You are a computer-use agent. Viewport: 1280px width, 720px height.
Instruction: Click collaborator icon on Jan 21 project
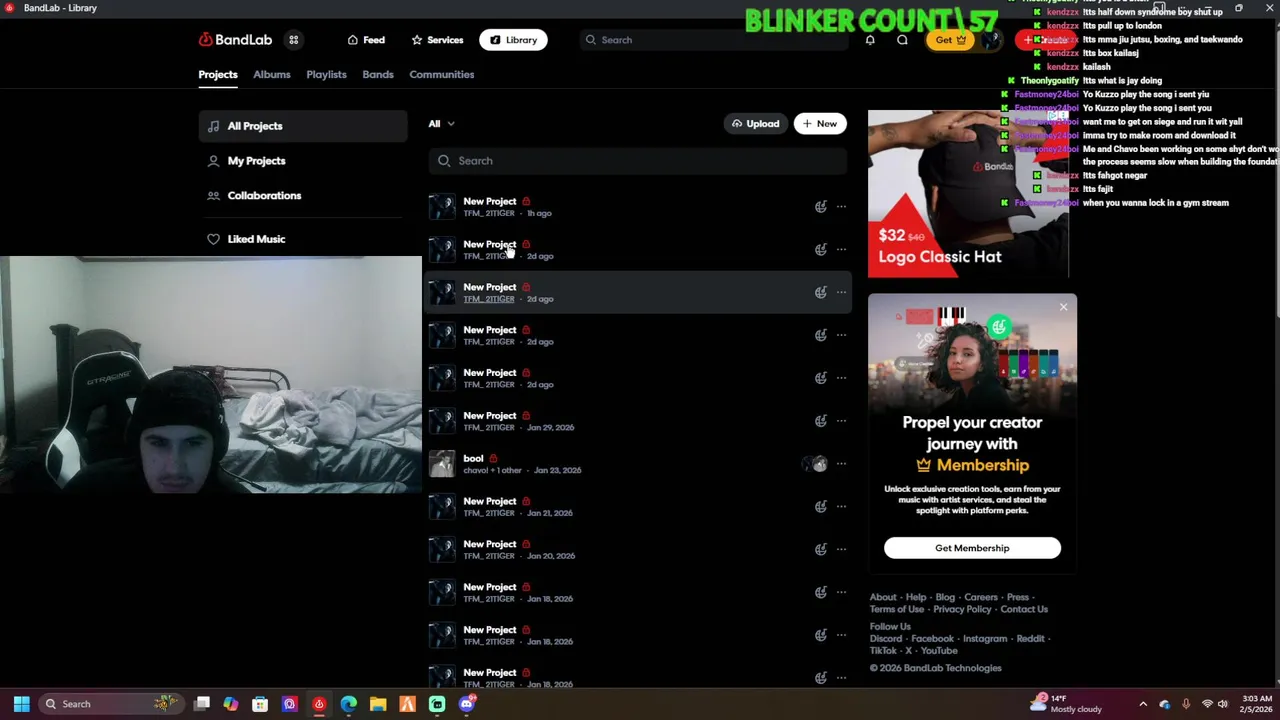pos(820,507)
